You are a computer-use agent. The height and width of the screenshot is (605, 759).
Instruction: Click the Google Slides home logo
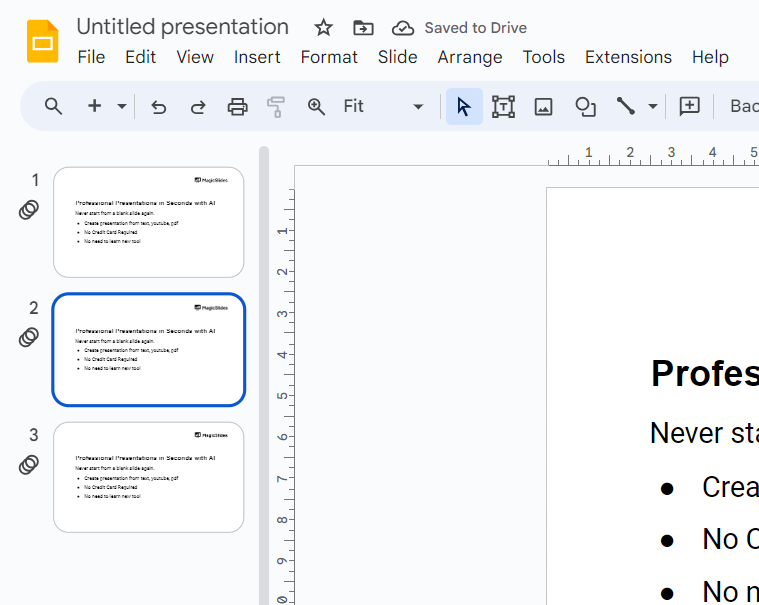click(42, 42)
